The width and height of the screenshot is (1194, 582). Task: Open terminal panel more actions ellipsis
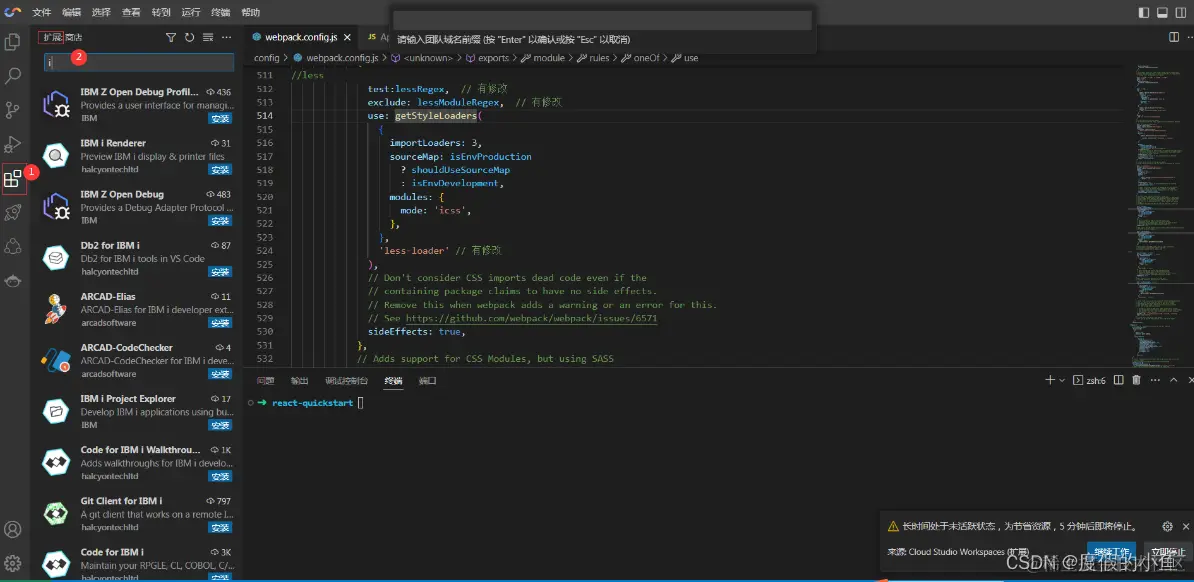click(x=1155, y=380)
